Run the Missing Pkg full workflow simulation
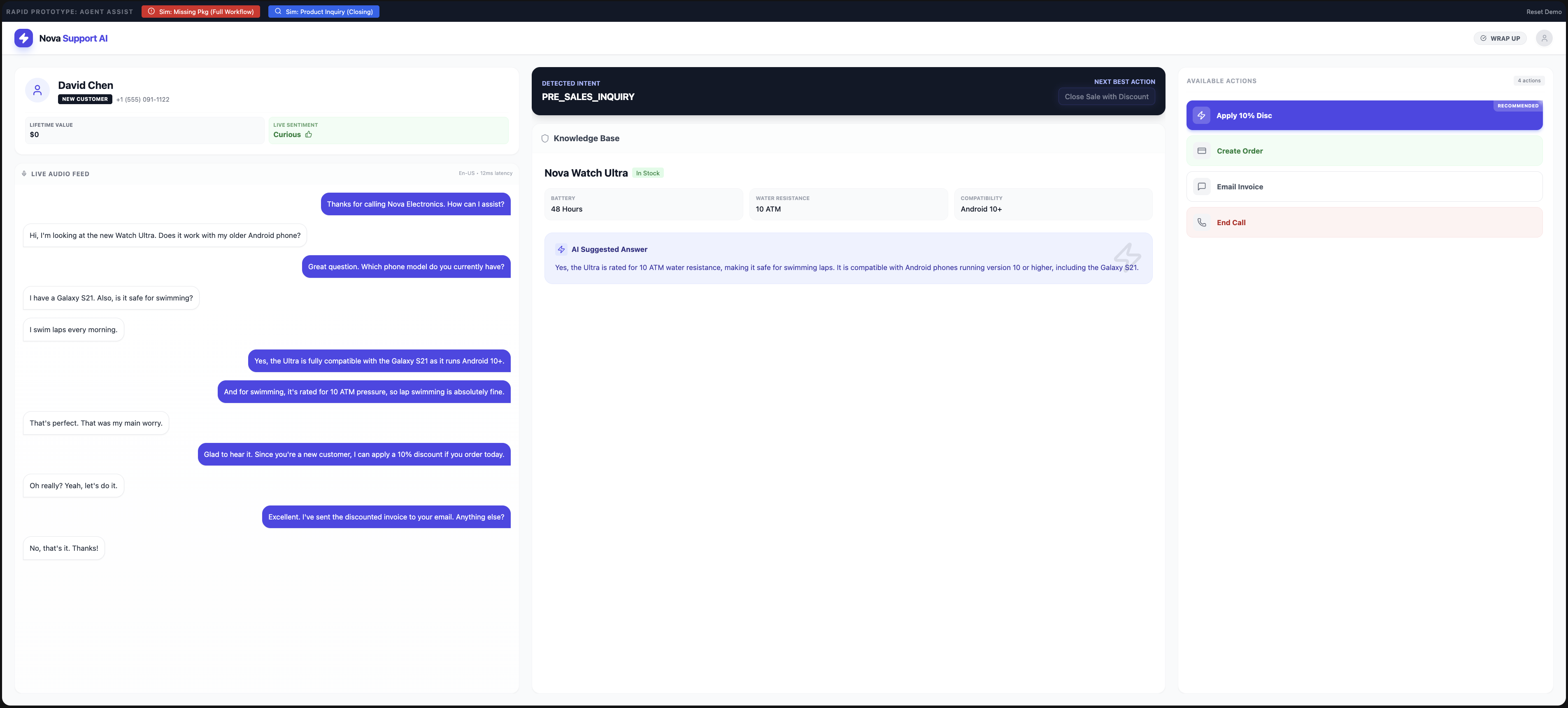 [201, 12]
